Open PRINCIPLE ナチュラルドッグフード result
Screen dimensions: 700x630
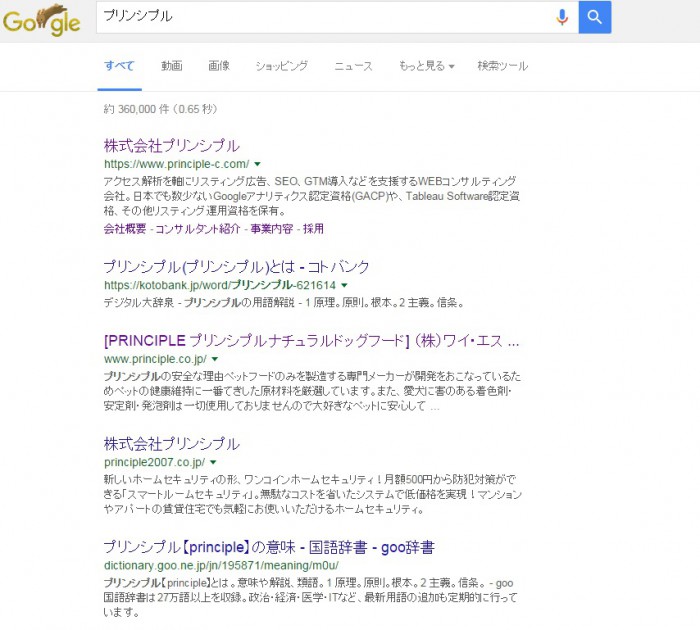[311, 341]
